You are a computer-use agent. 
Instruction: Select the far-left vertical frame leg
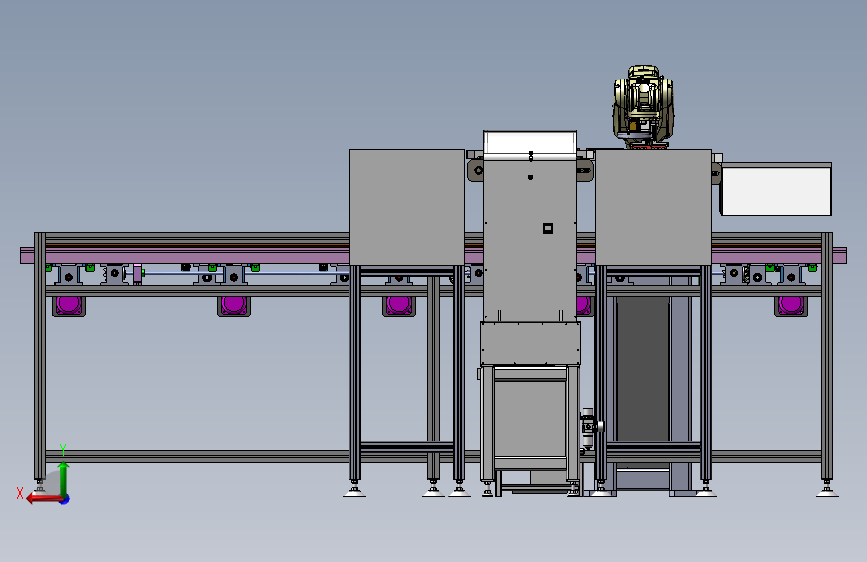(40, 357)
